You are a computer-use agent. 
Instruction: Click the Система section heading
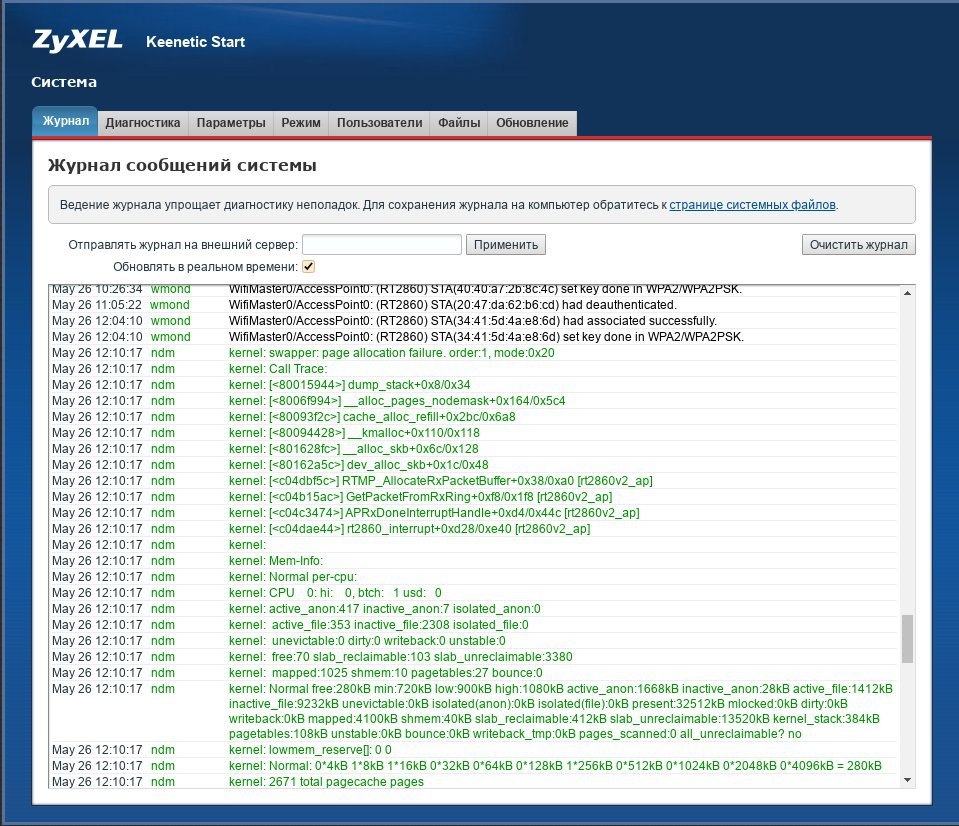[x=64, y=82]
